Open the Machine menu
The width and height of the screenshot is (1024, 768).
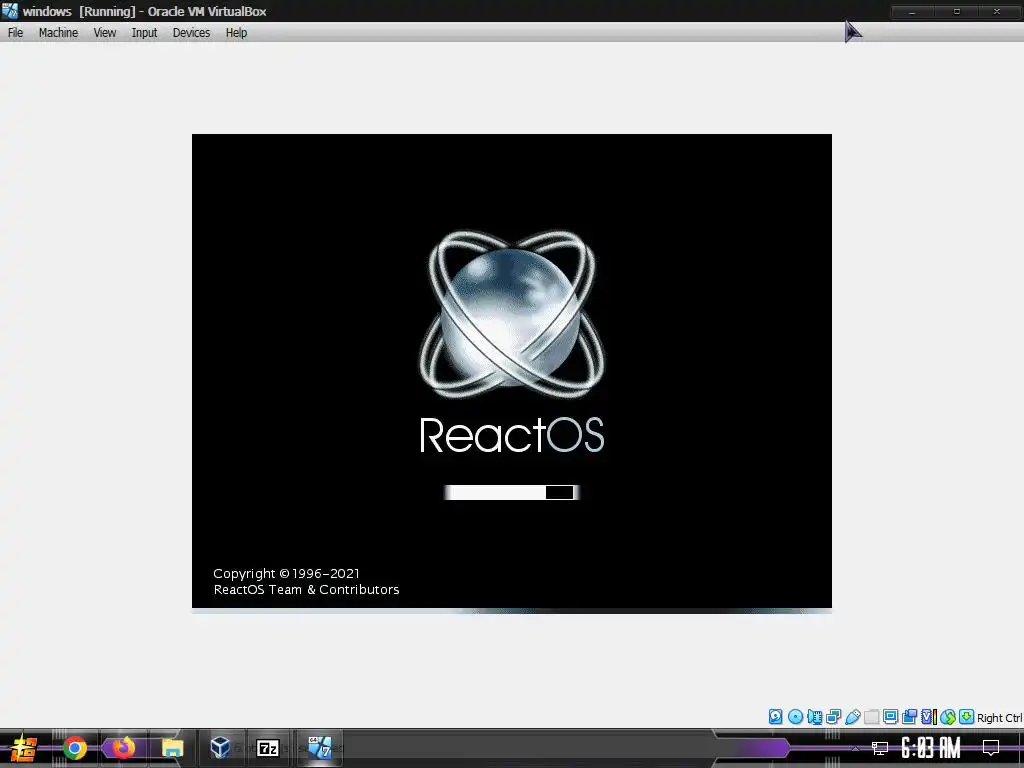(x=58, y=33)
